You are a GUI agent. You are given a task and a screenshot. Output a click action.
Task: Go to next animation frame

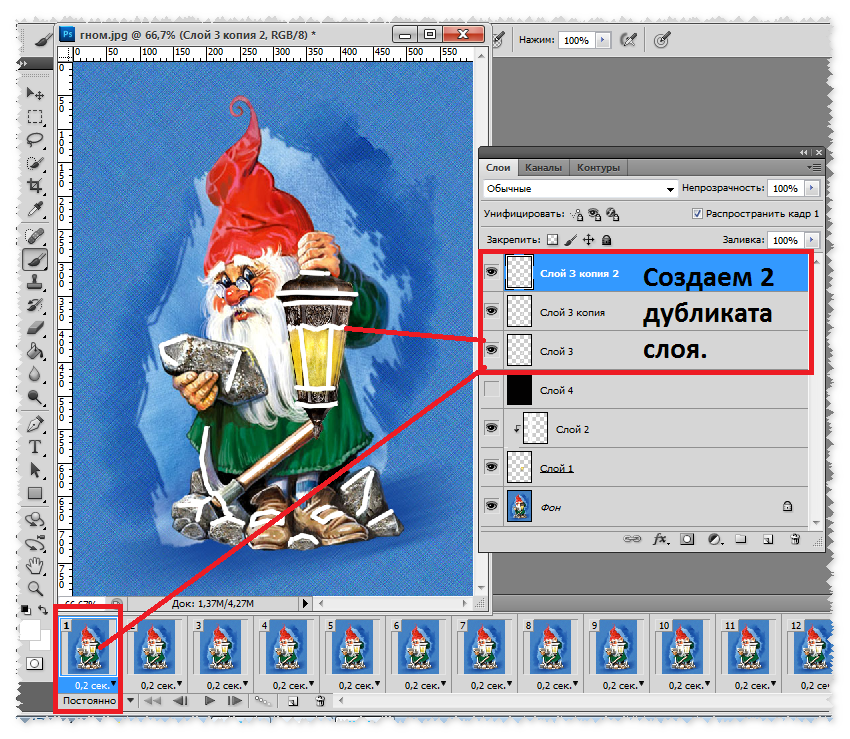coord(235,701)
